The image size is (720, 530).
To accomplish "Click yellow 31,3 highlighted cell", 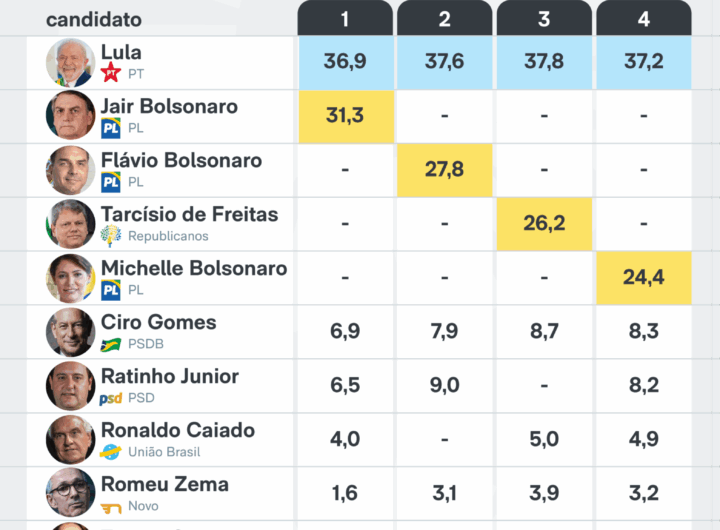I will point(345,115).
